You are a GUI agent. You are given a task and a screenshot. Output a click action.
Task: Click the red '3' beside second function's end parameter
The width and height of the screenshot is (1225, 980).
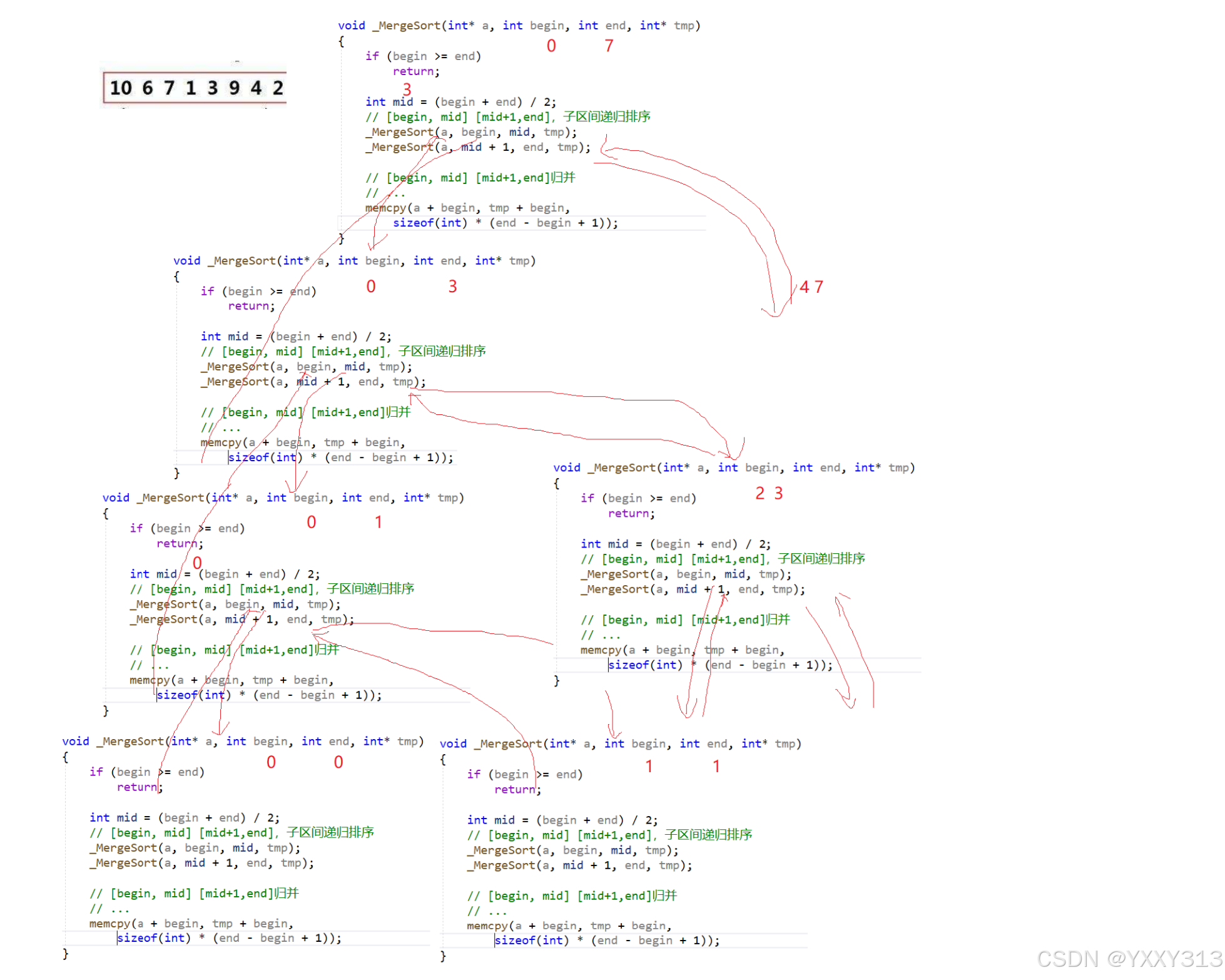pyautogui.click(x=452, y=287)
